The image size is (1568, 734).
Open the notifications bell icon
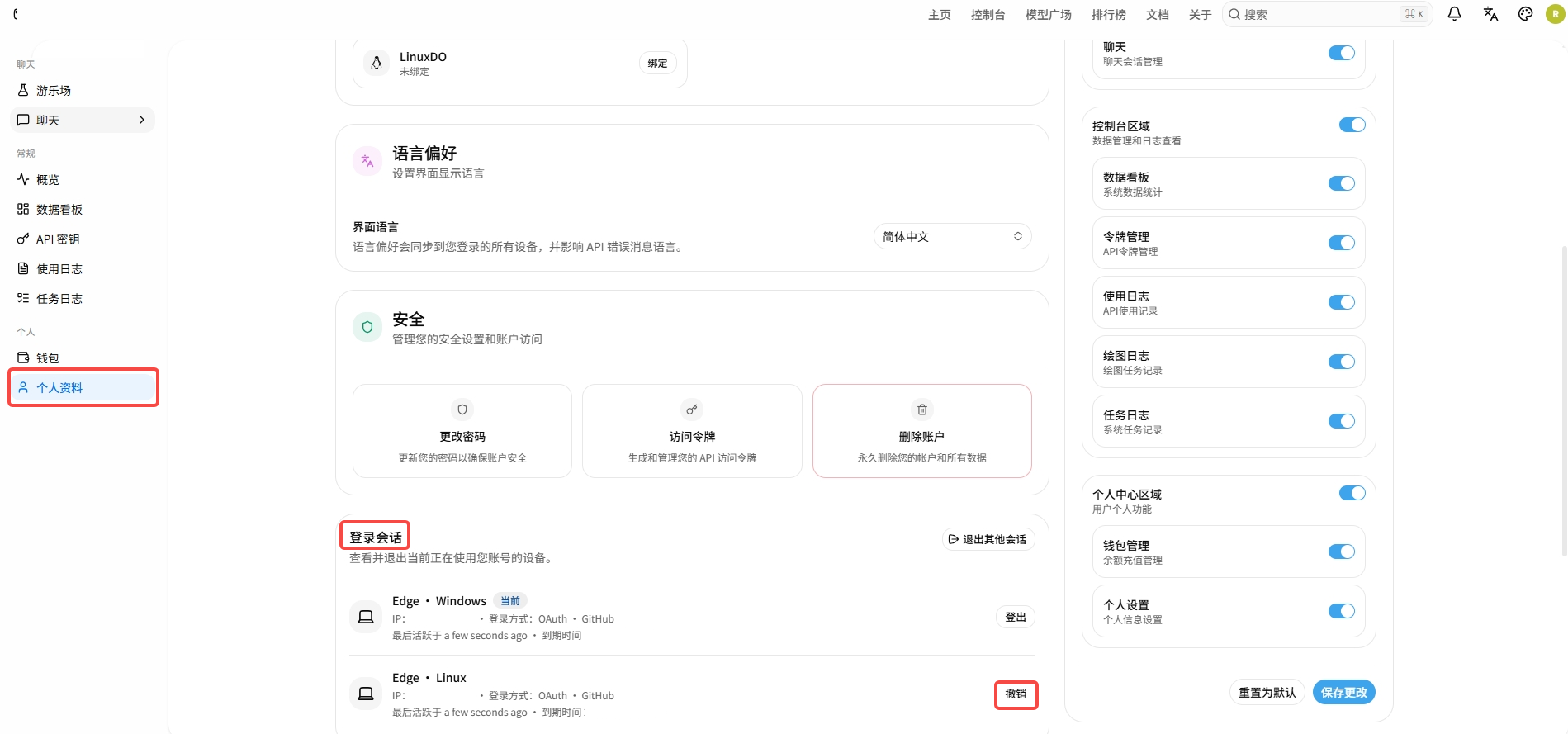(x=1455, y=14)
